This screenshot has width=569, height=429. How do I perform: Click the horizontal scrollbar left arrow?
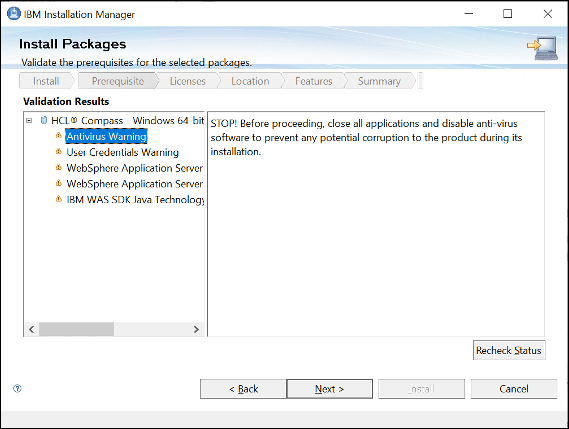click(32, 329)
